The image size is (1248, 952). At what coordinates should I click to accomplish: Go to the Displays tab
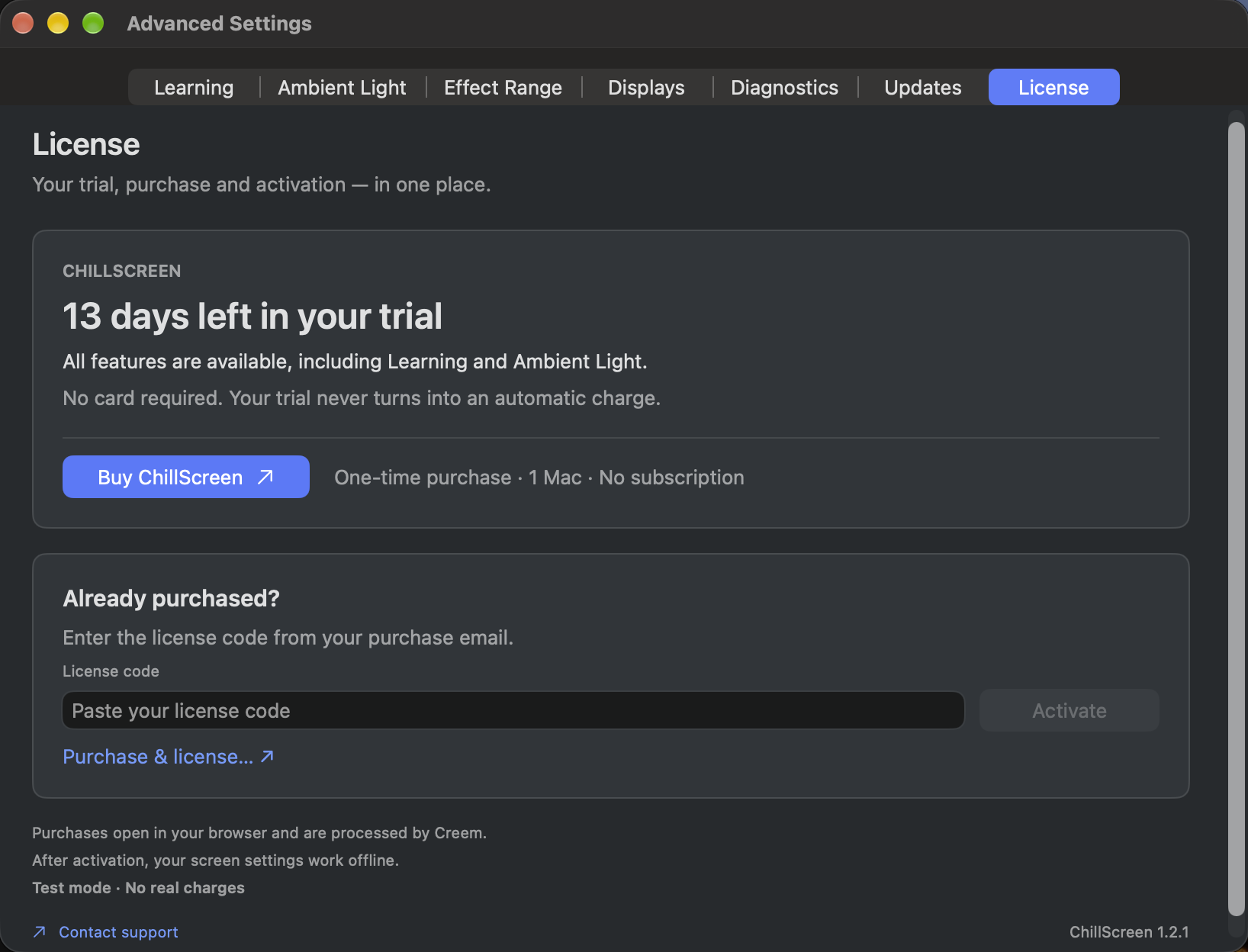(646, 88)
